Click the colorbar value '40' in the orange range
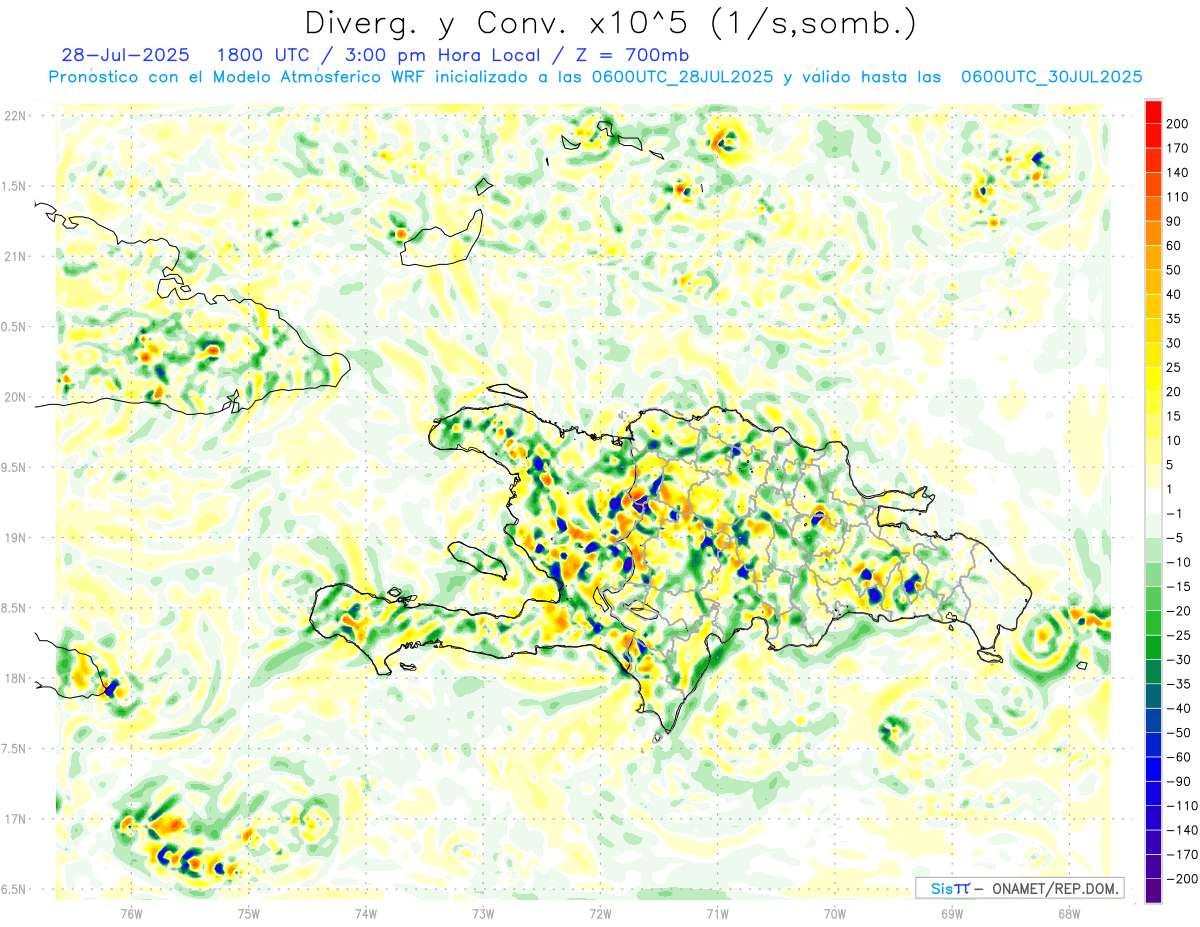This screenshot has height=927, width=1200. coord(1176,295)
